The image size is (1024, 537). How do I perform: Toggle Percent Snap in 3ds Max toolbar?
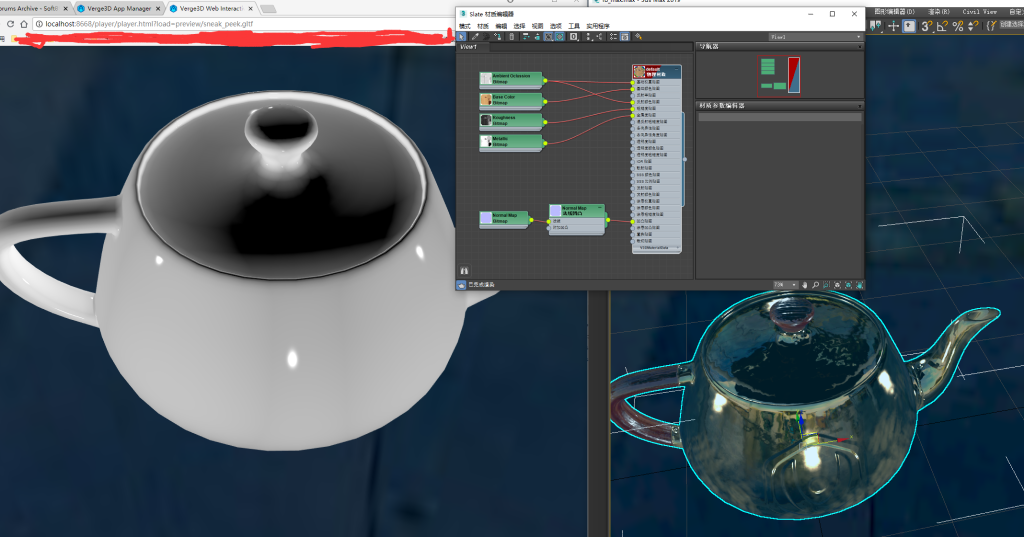coord(958,25)
